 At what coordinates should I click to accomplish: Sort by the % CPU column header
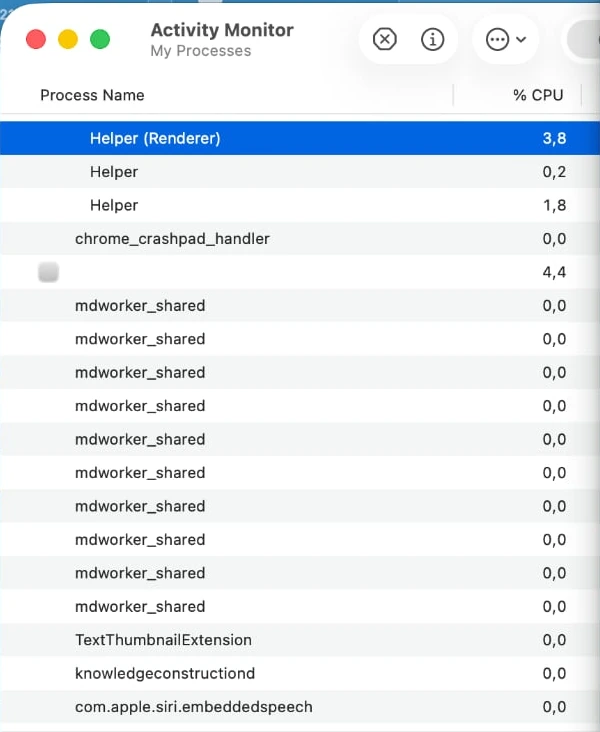click(x=538, y=95)
